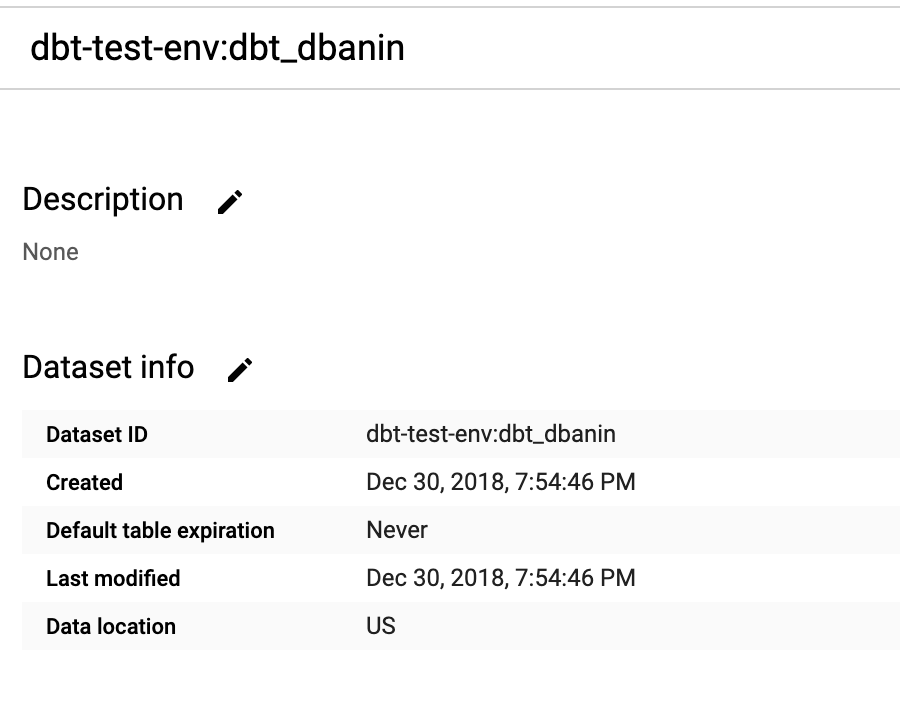The image size is (900, 702).
Task: Click the Dataset info heading
Action: click(x=108, y=367)
